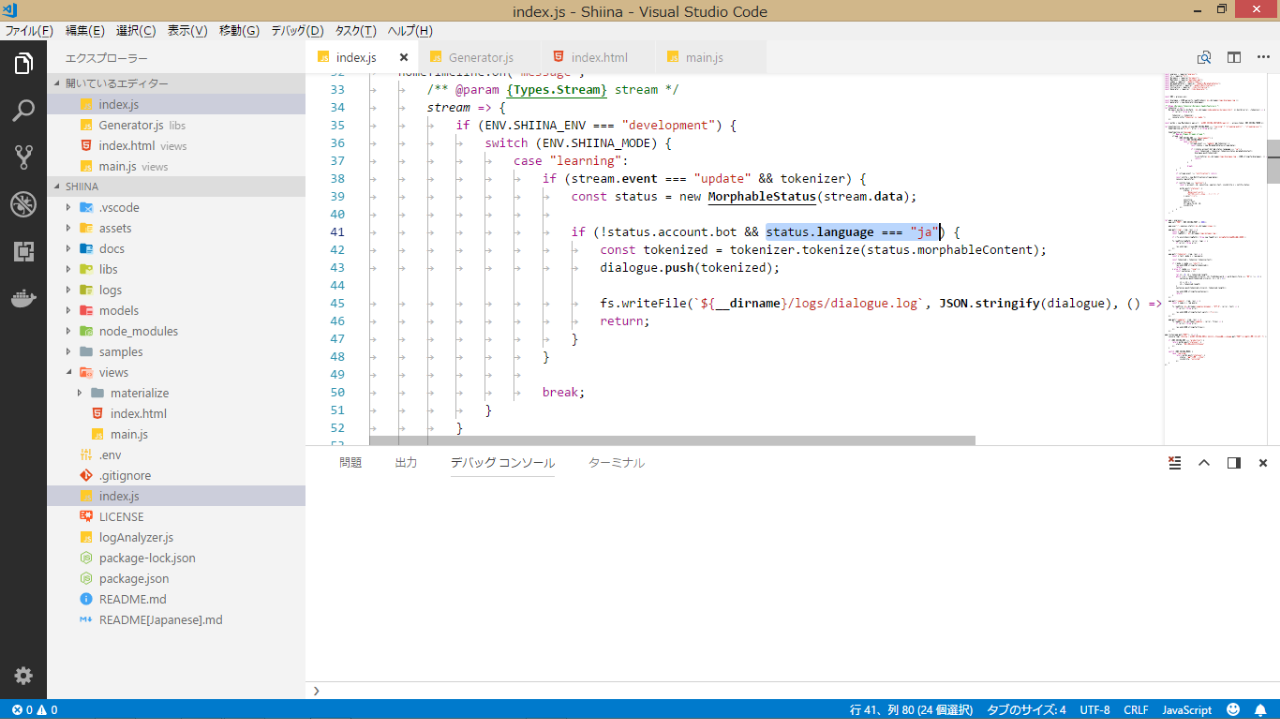Show errors and warnings in status bar
This screenshot has height=719, width=1280.
pyautogui.click(x=34, y=710)
